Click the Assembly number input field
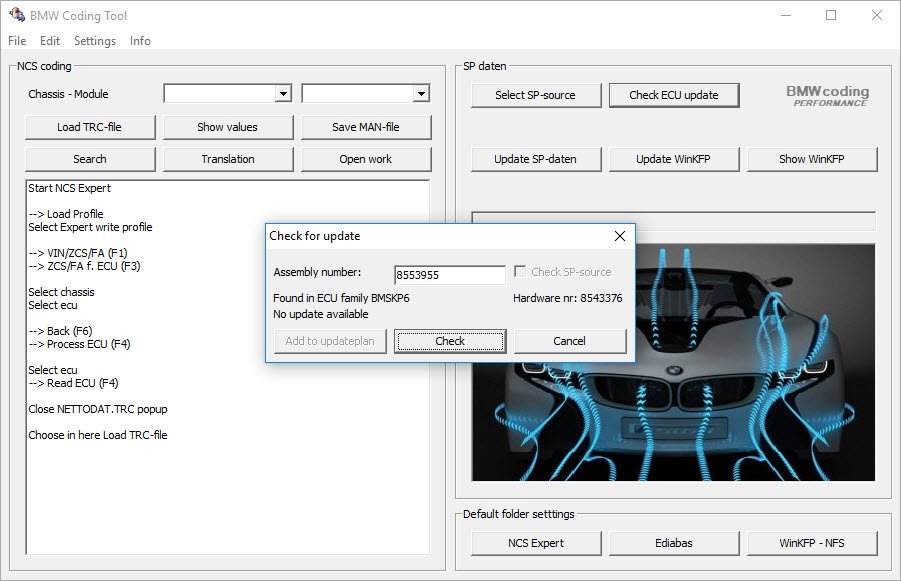The height and width of the screenshot is (581, 901). click(x=449, y=273)
